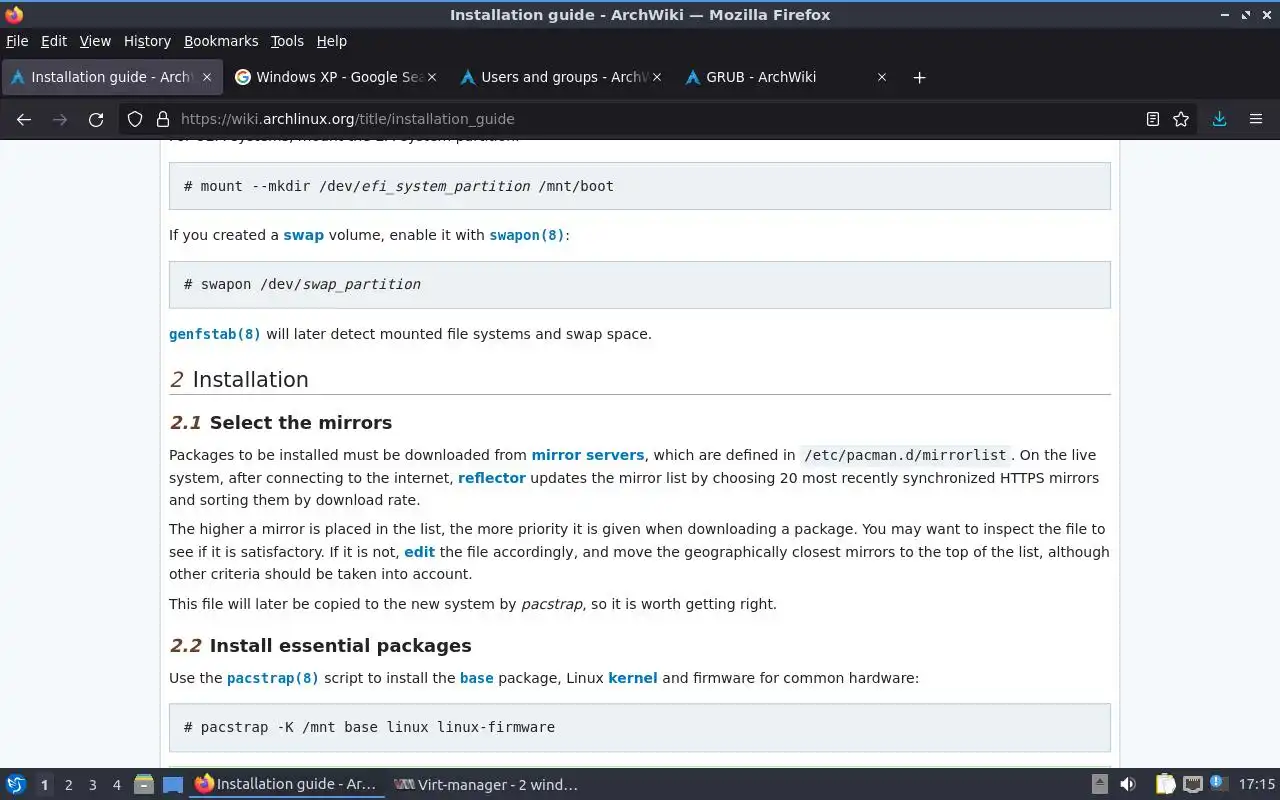Open a new tab with plus button
Image resolution: width=1280 pixels, height=800 pixels.
click(919, 77)
